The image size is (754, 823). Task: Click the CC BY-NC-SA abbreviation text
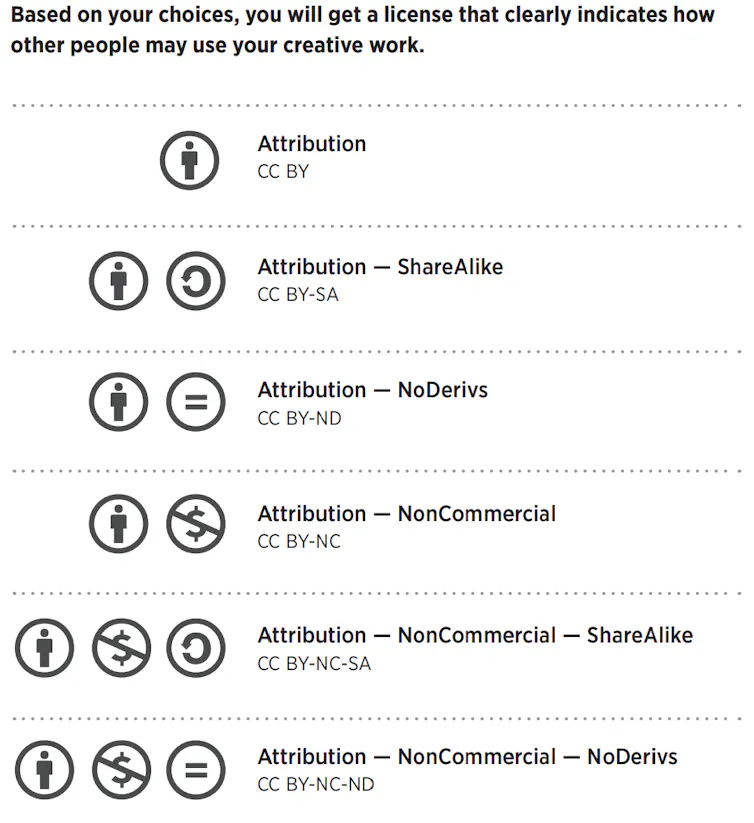[x=314, y=663]
